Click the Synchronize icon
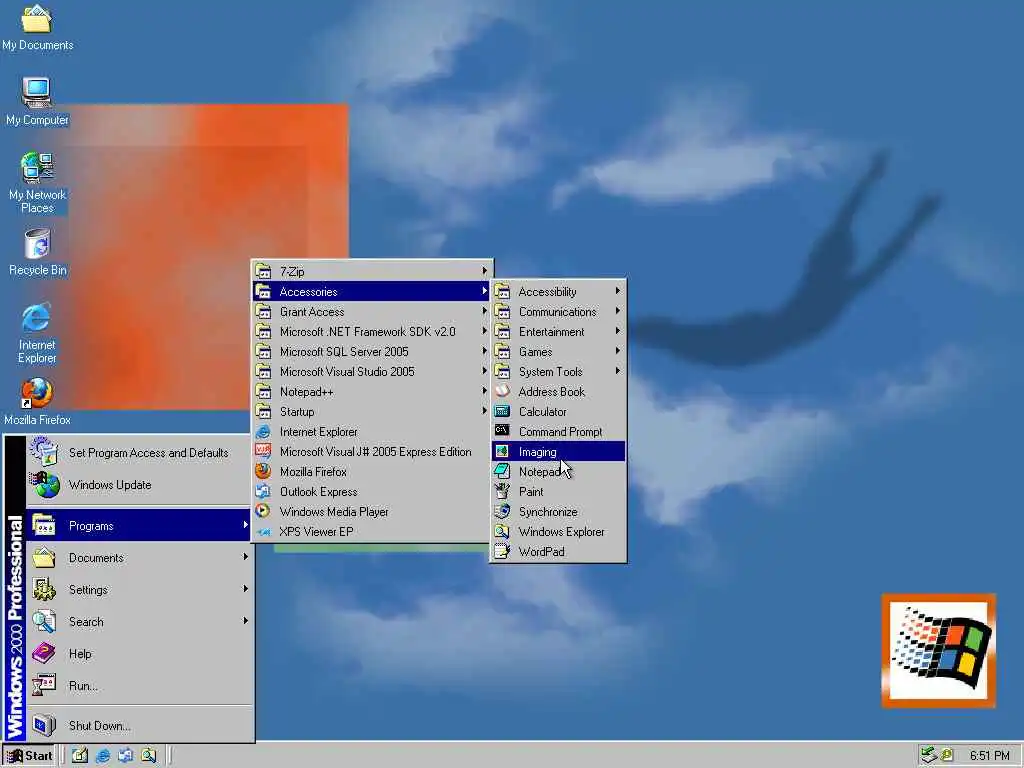 pos(502,511)
